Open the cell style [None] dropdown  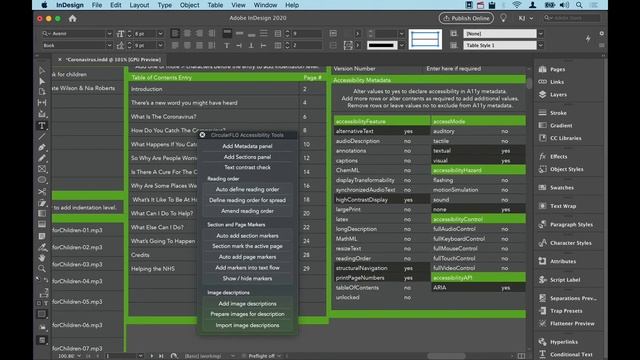(x=540, y=33)
